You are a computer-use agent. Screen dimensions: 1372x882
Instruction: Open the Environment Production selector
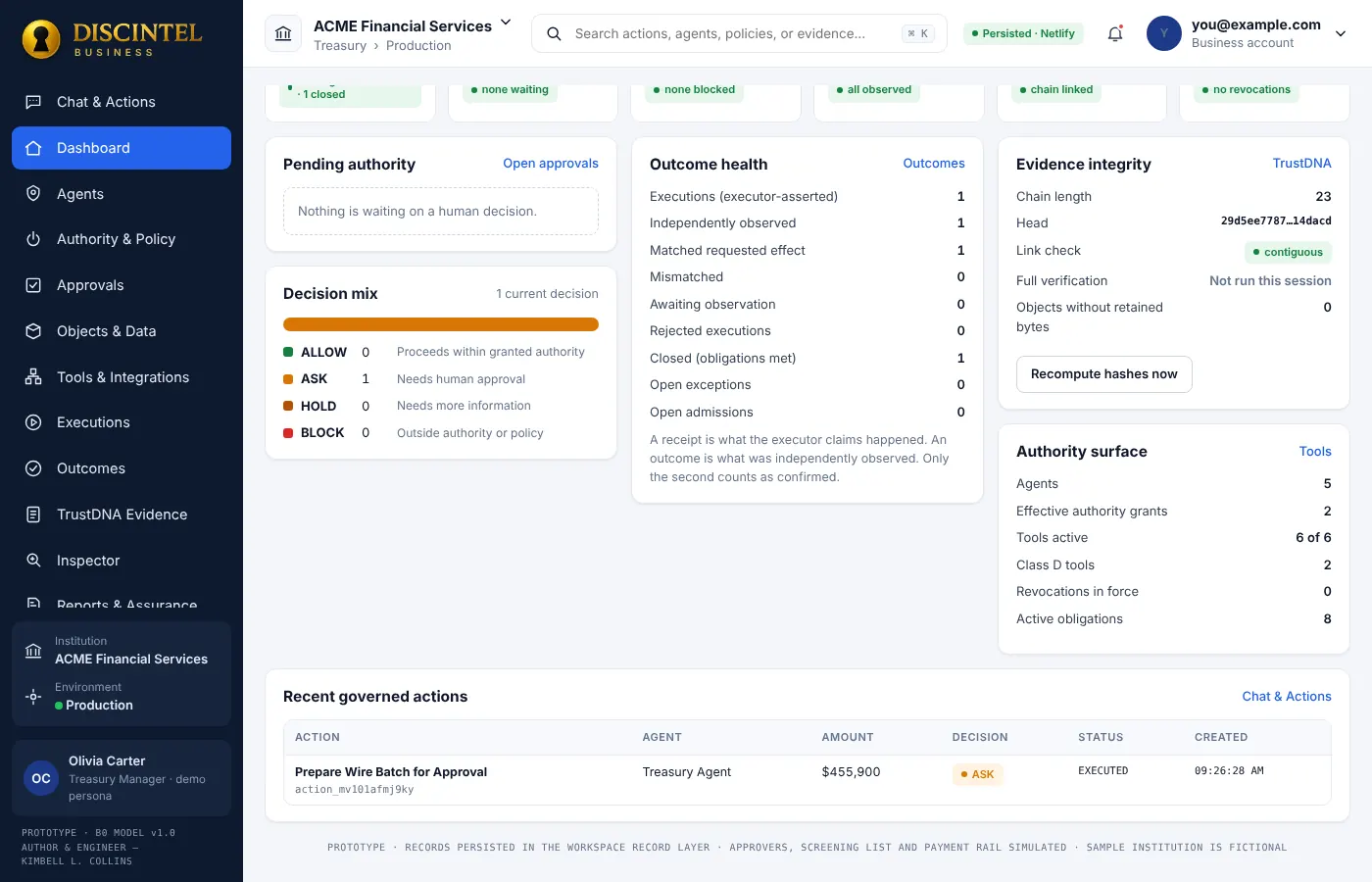click(x=122, y=697)
